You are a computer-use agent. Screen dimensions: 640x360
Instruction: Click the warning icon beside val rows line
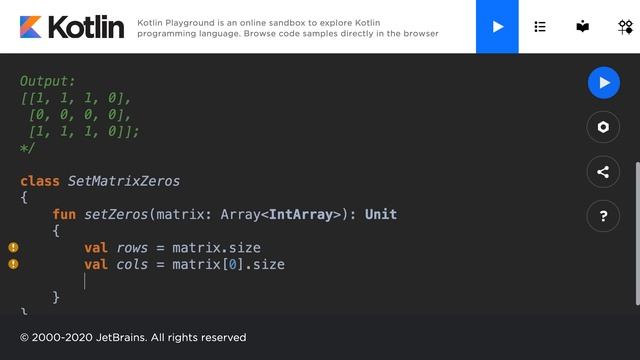(x=13, y=247)
